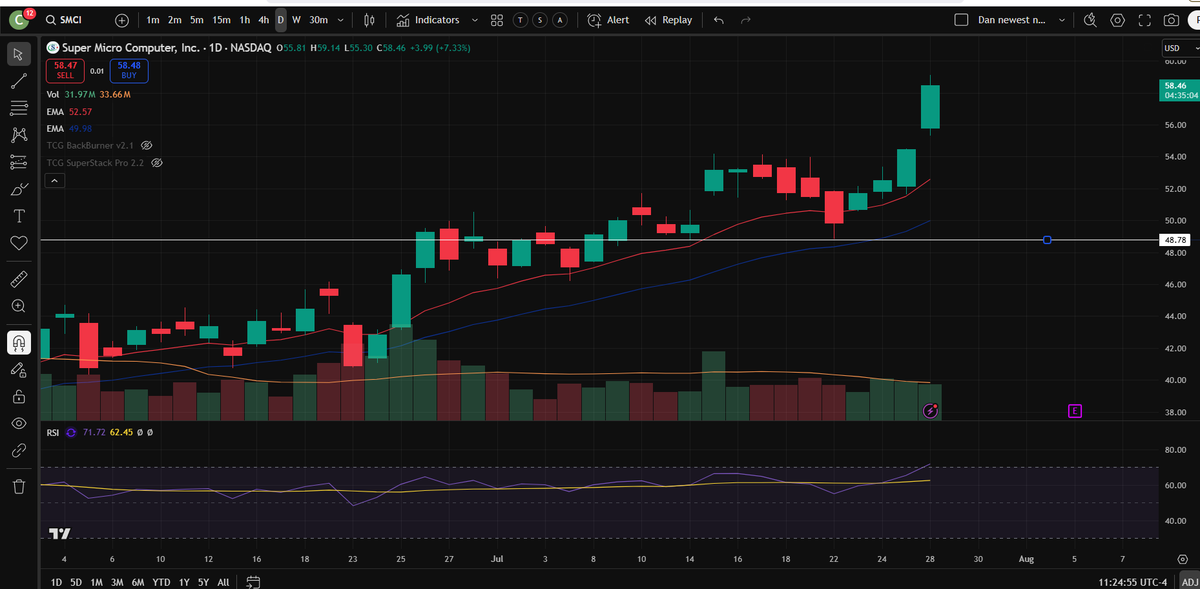Open the indicator templates grid icon
The image size is (1200, 589).
pyautogui.click(x=497, y=20)
